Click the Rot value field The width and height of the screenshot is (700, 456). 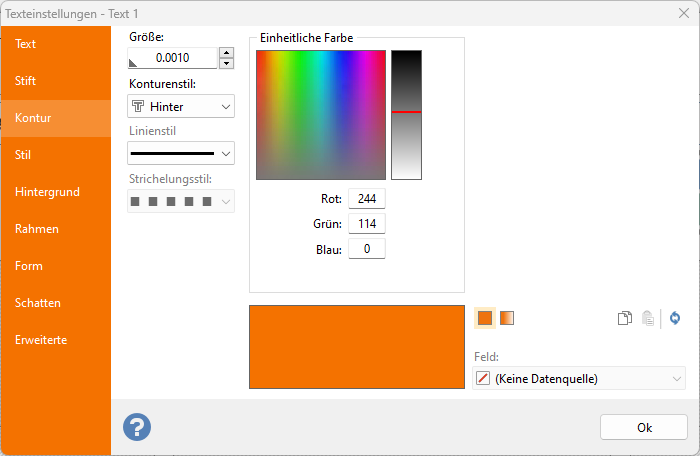(x=366, y=198)
